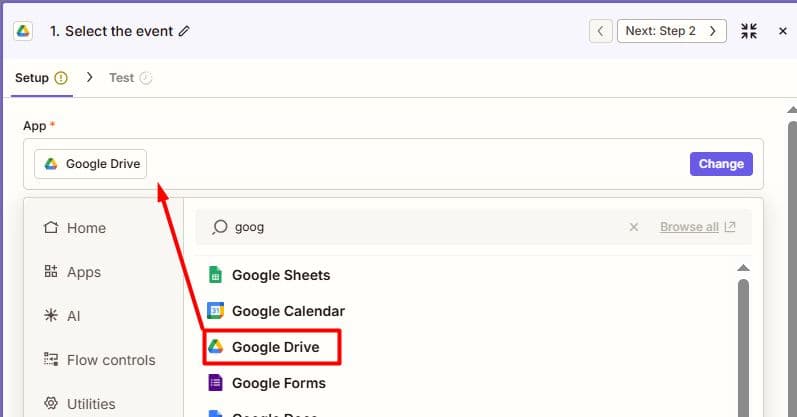This screenshot has height=417, width=797.
Task: Click the Flow controls icon
Action: [x=51, y=360]
